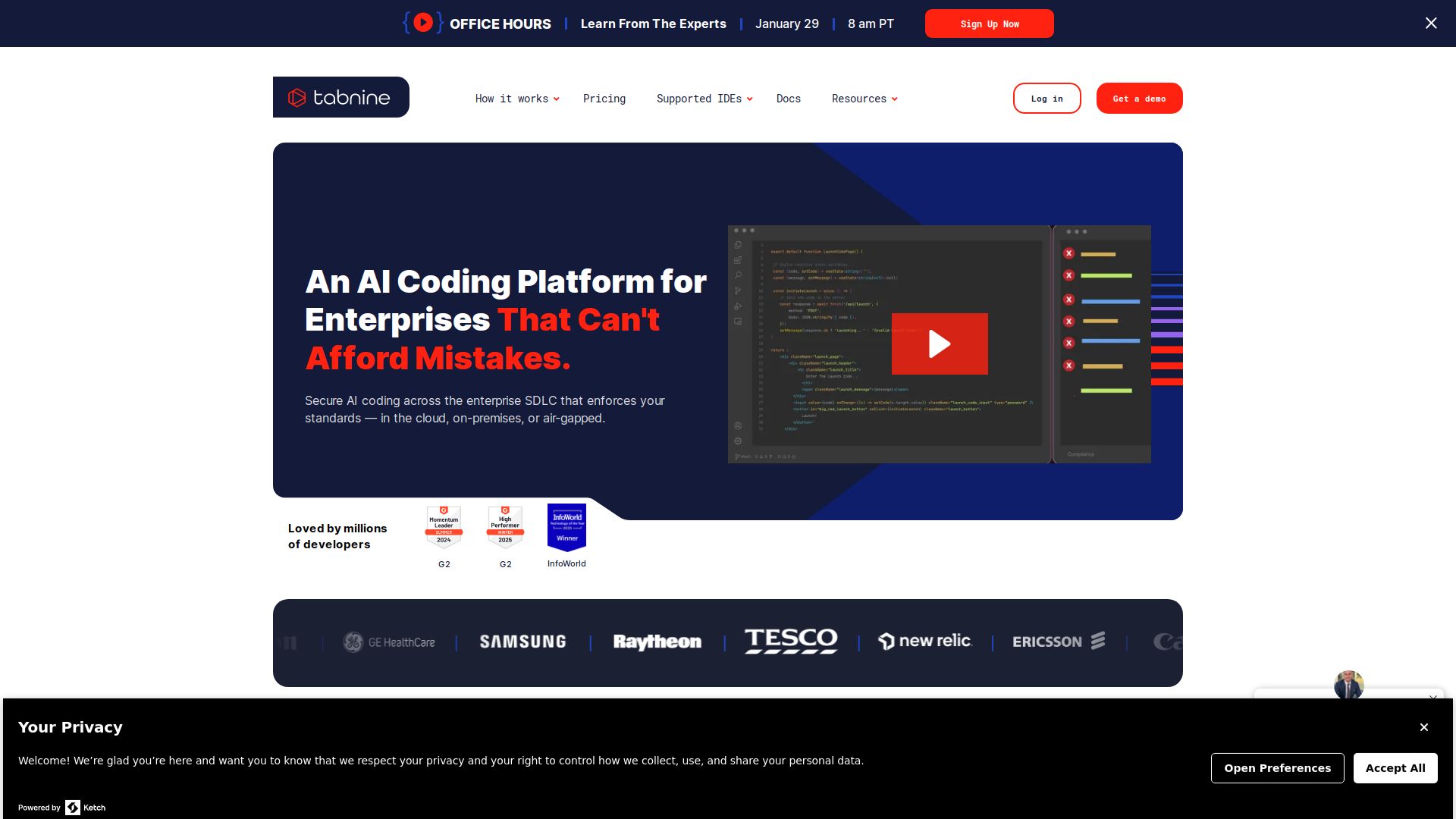Open Preferences for privacy settings

pos(1277,768)
